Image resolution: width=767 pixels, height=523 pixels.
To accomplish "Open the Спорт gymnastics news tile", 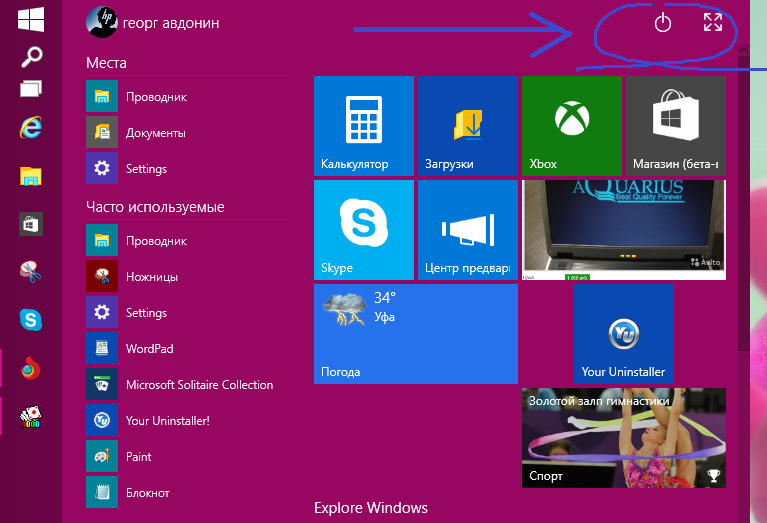I will coord(624,438).
